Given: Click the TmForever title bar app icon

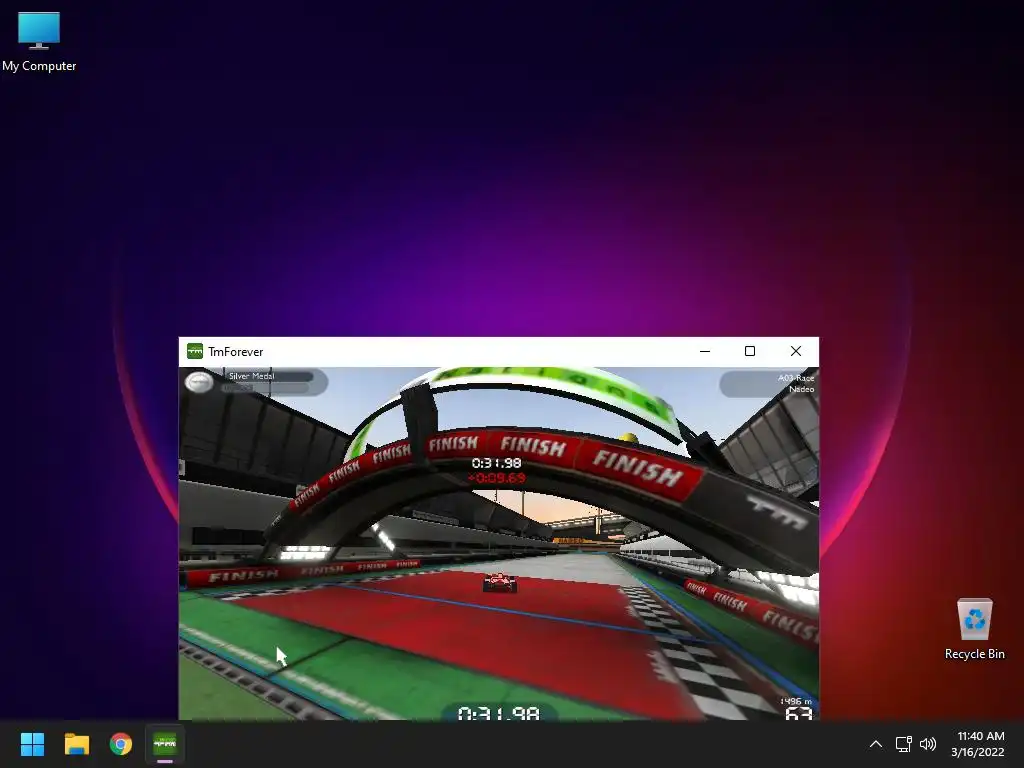Looking at the screenshot, I should (195, 351).
